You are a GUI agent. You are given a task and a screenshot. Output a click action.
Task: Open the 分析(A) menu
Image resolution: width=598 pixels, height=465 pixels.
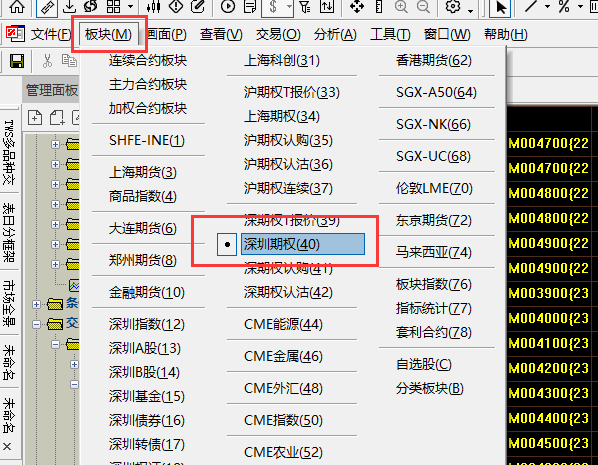tap(335, 34)
